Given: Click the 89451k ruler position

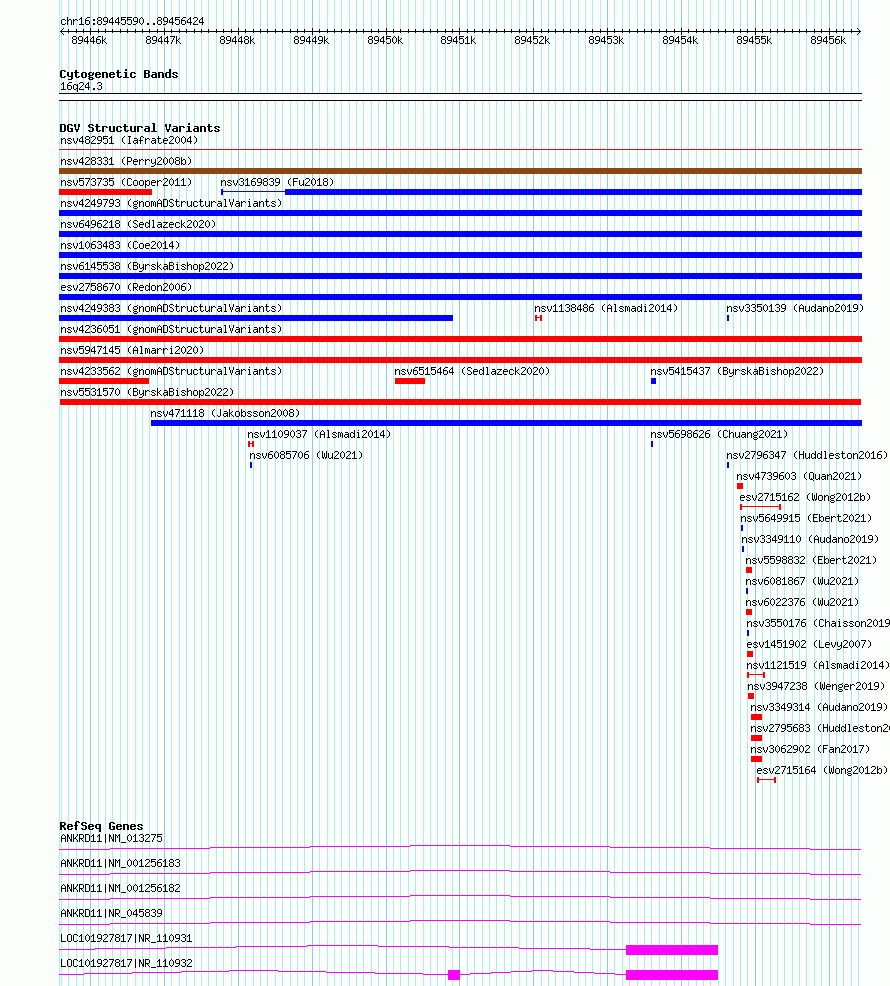Looking at the screenshot, I should [458, 40].
